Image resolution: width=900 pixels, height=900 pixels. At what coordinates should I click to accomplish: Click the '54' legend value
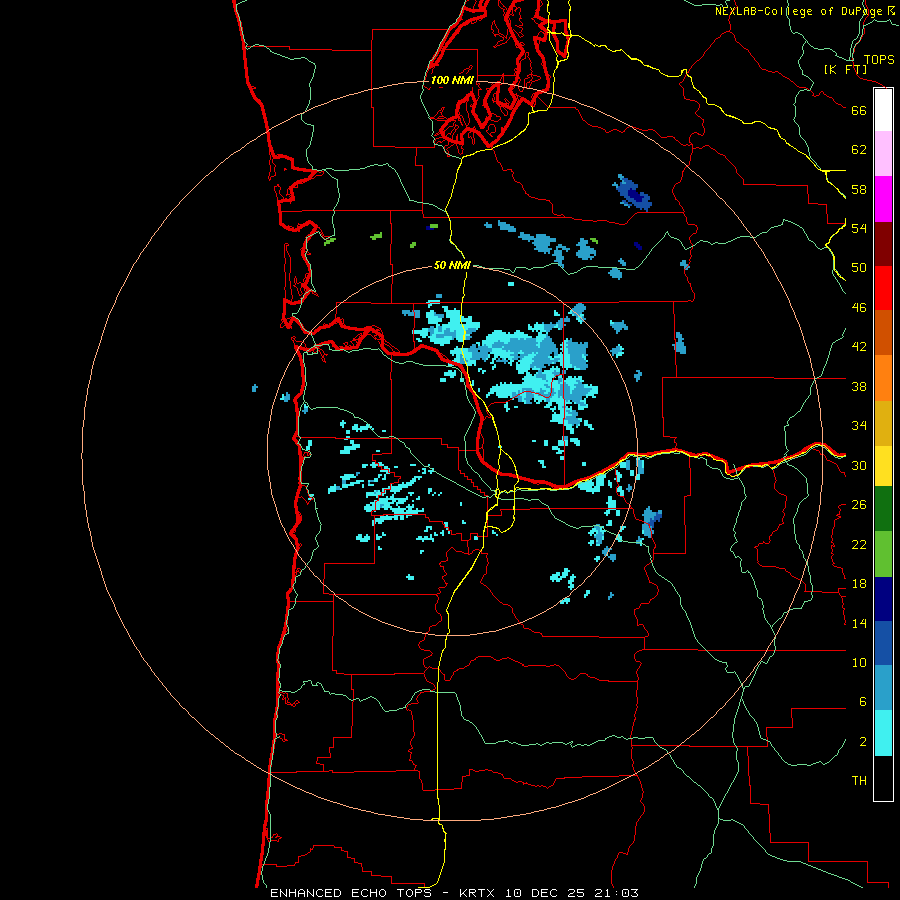point(859,228)
